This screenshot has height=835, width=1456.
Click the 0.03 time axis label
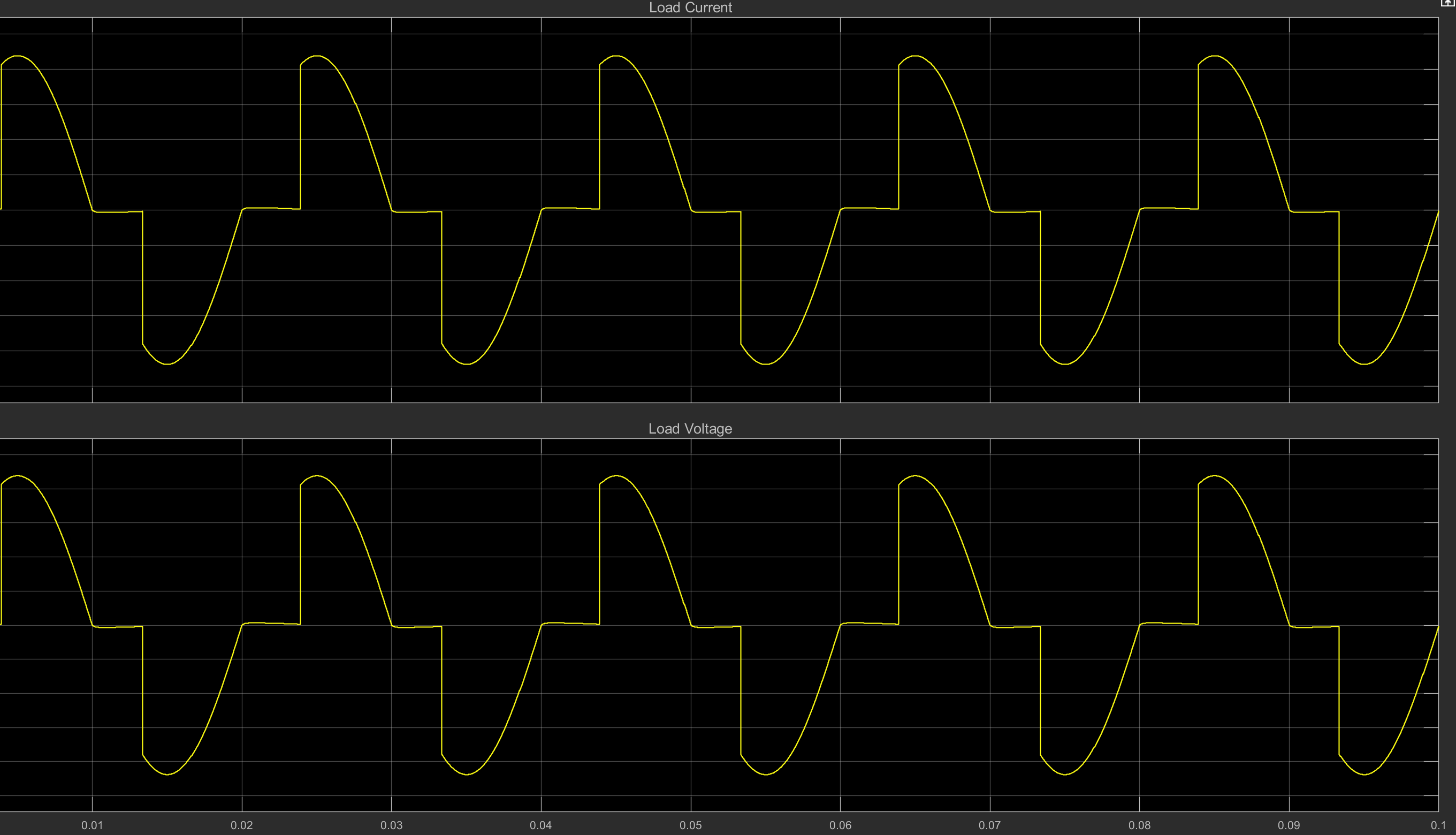pyautogui.click(x=392, y=825)
